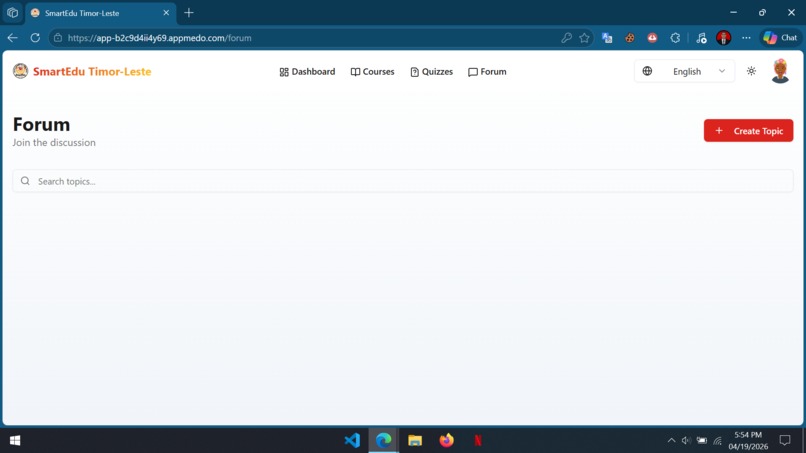The image size is (806, 453).
Task: Open the tab actions workspace icon
Action: pyautogui.click(x=12, y=13)
